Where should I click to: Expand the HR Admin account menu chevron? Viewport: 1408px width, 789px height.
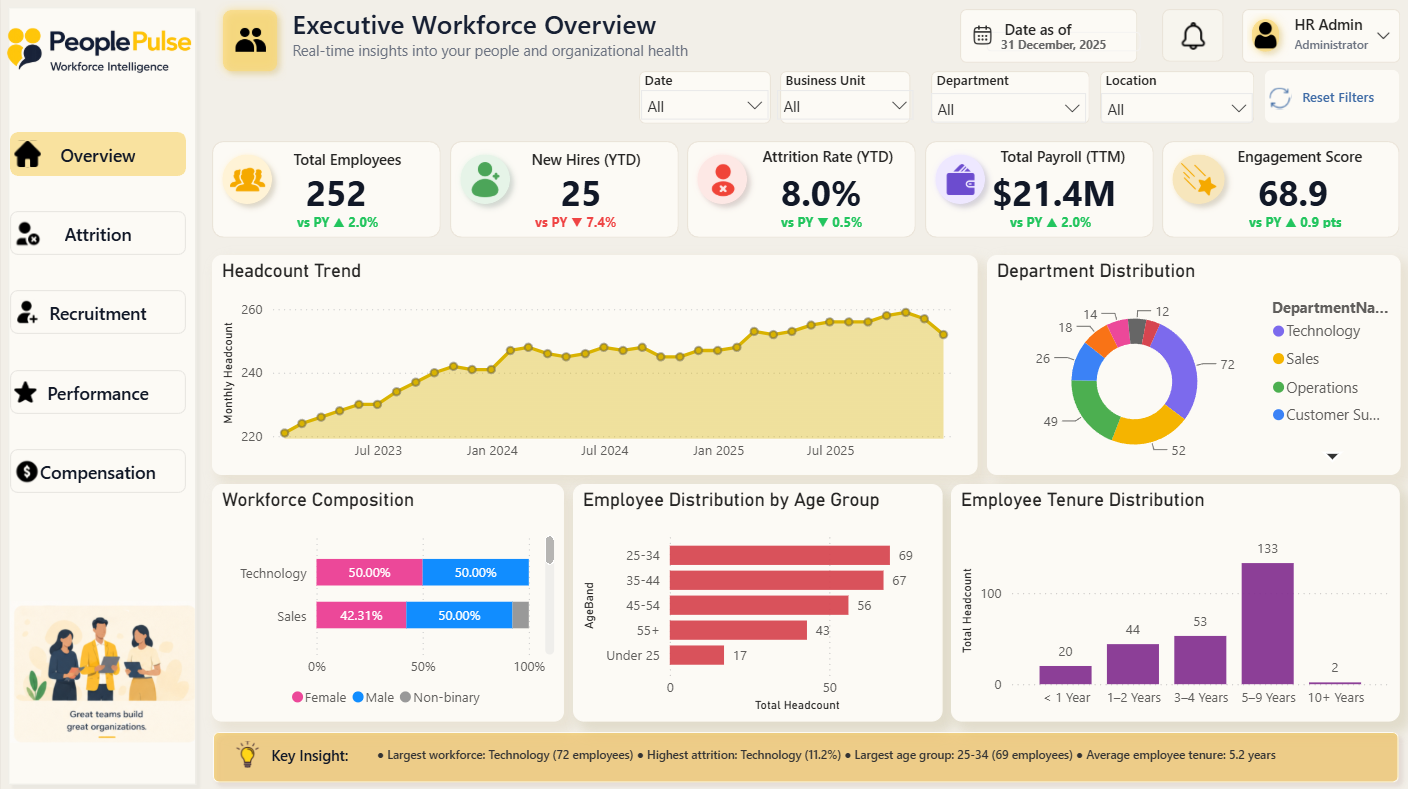pyautogui.click(x=1384, y=36)
